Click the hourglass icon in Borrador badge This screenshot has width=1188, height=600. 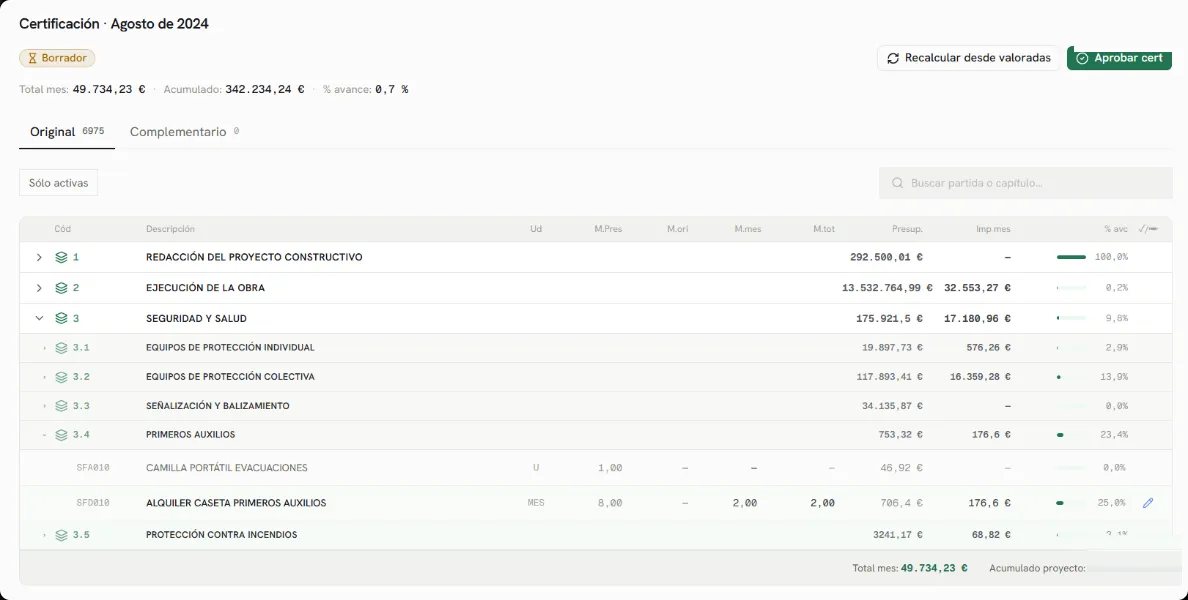pos(33,58)
